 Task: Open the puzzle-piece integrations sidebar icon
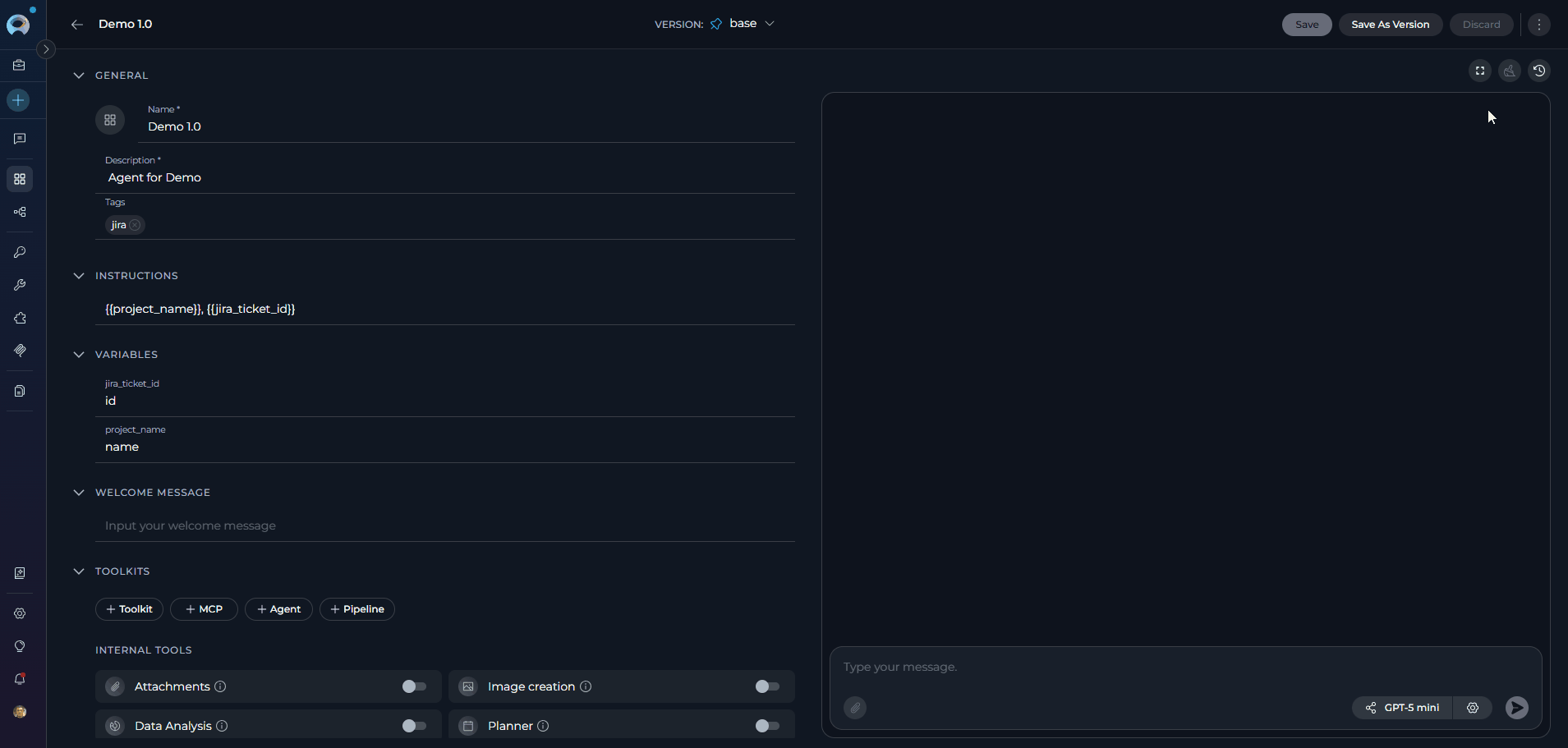coord(20,319)
